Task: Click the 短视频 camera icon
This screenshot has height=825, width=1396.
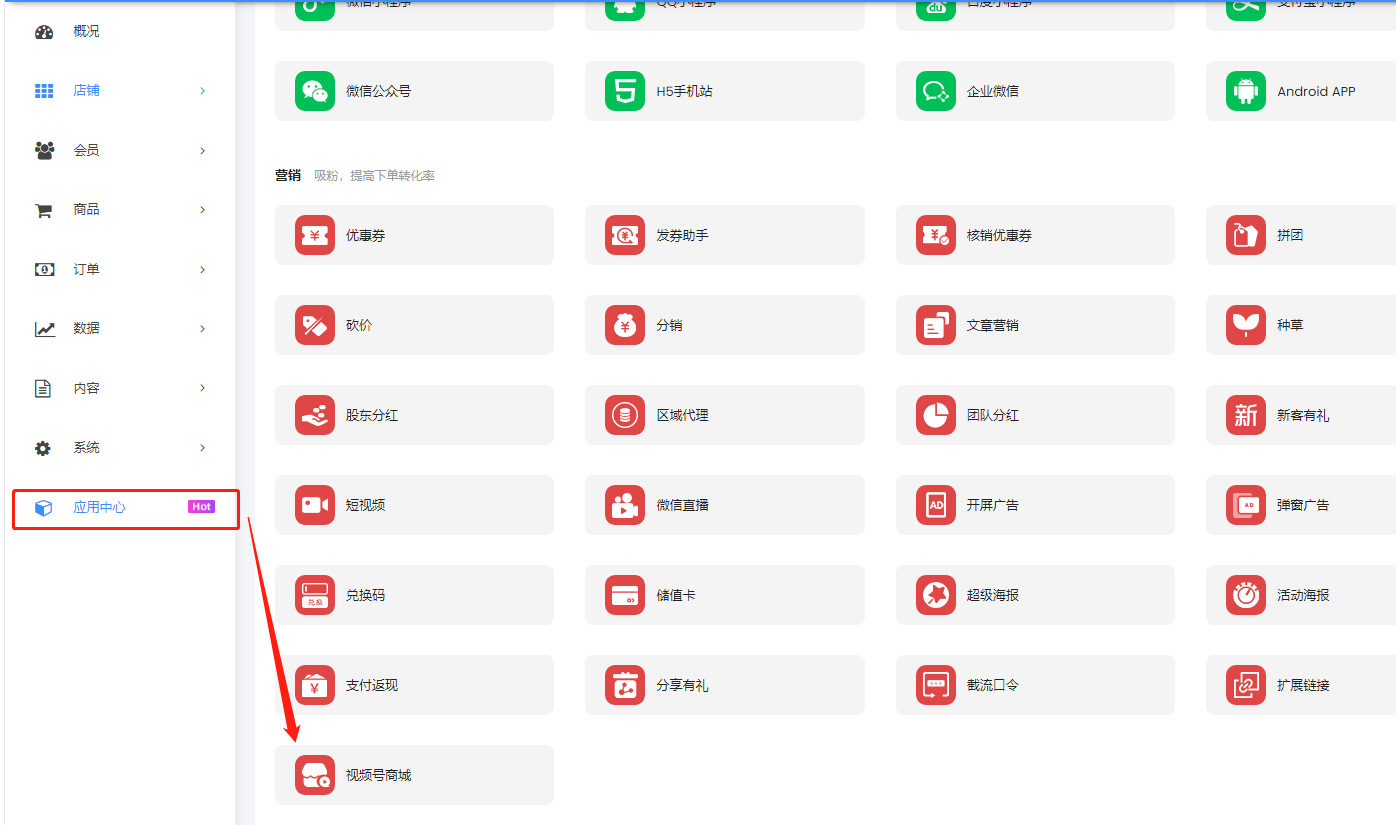Action: click(315, 505)
